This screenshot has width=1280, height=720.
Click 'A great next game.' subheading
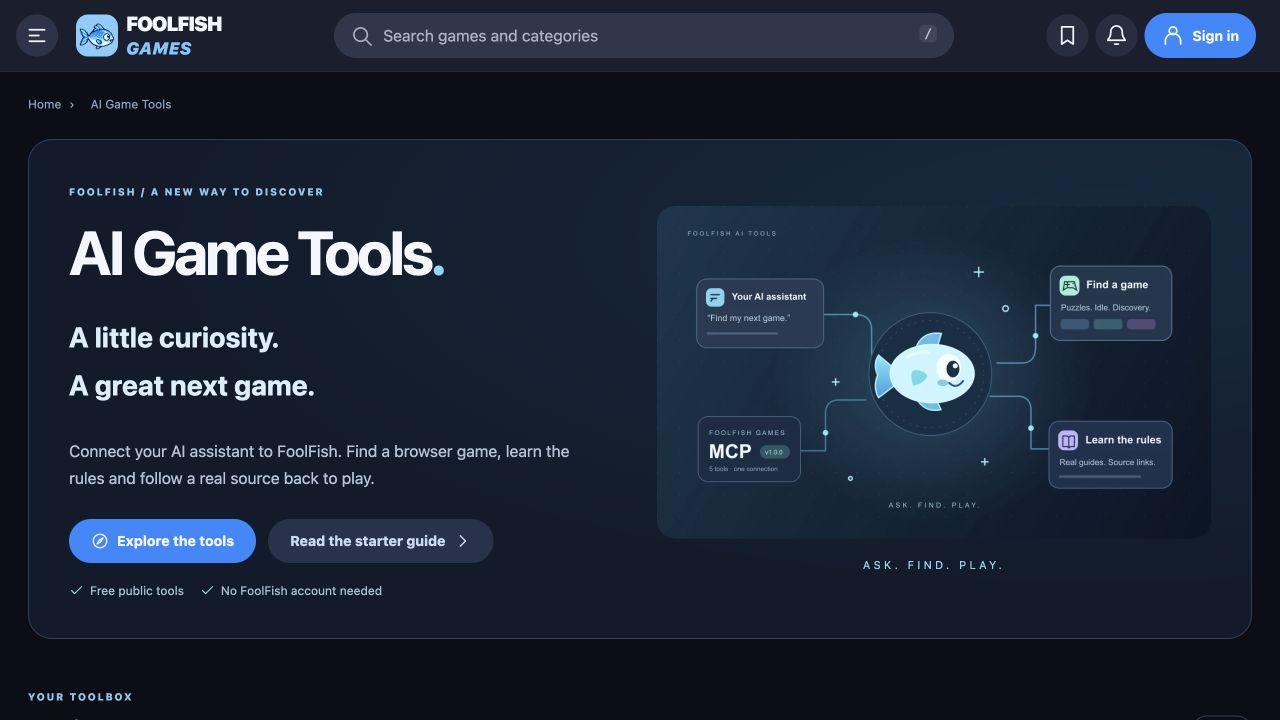coord(192,386)
